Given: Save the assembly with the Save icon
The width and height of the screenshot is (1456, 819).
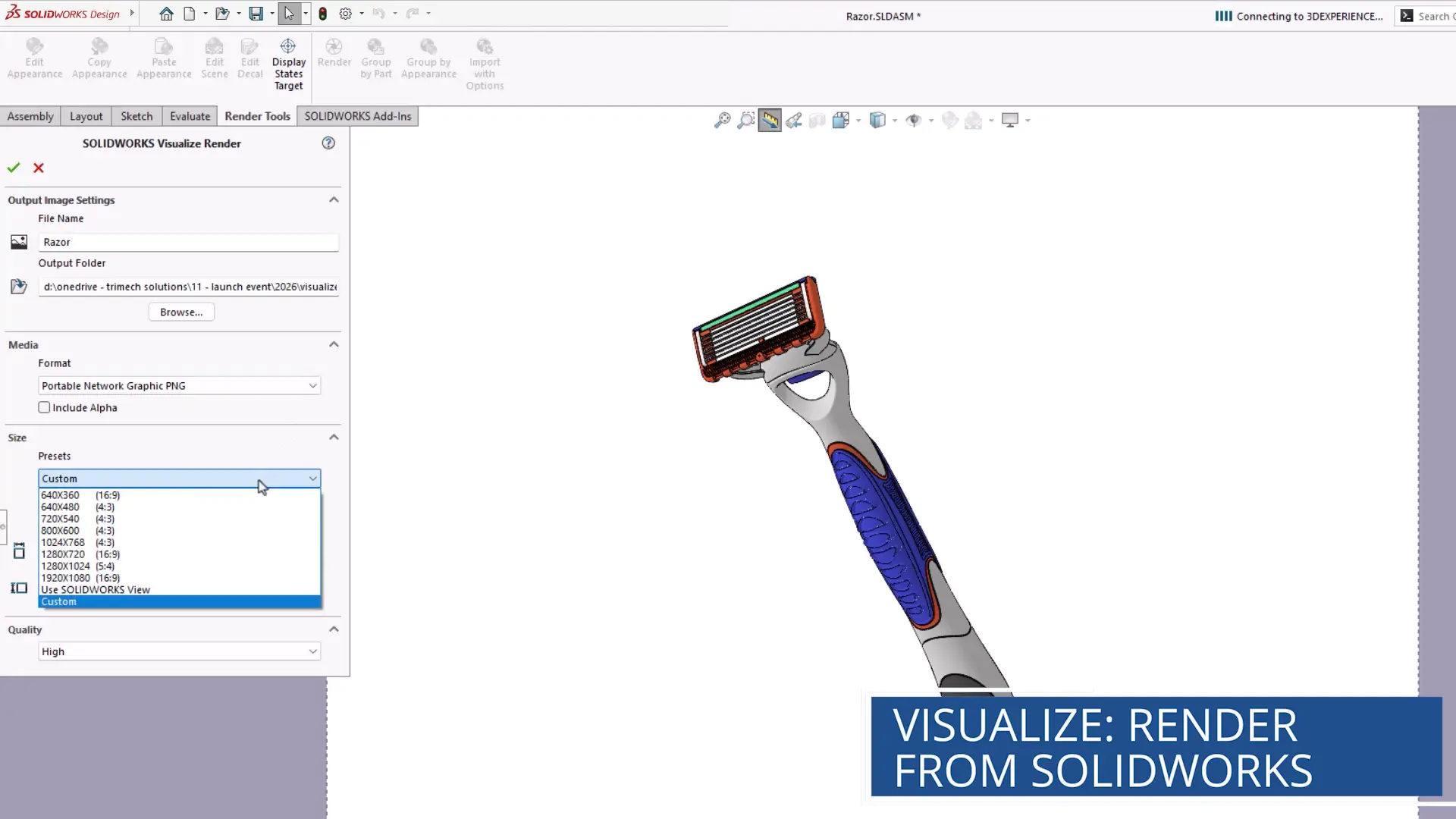Looking at the screenshot, I should click(x=256, y=14).
